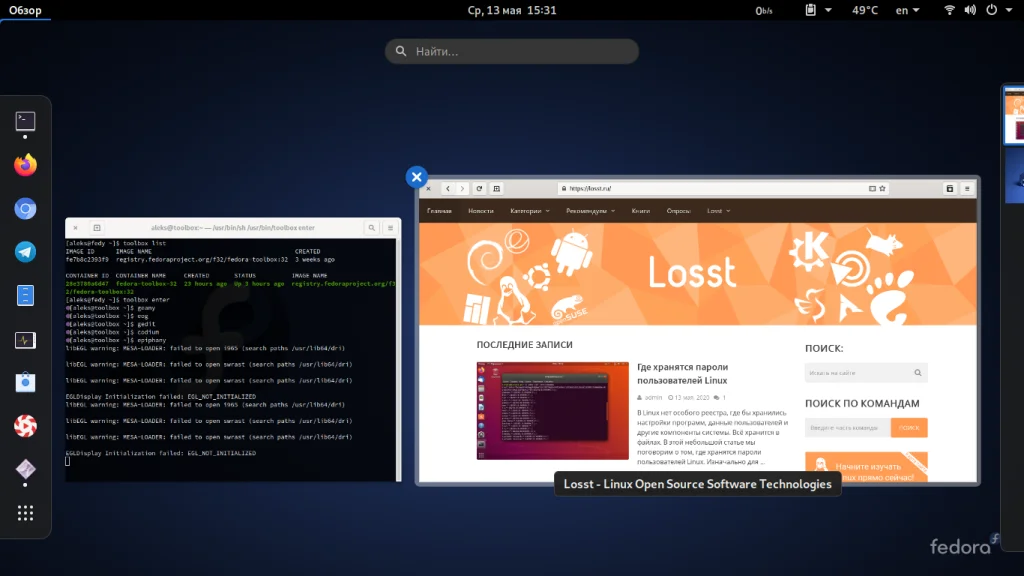Screen dimensions: 1024x576
Task: Launch Terminal from the dock
Action: (25, 122)
